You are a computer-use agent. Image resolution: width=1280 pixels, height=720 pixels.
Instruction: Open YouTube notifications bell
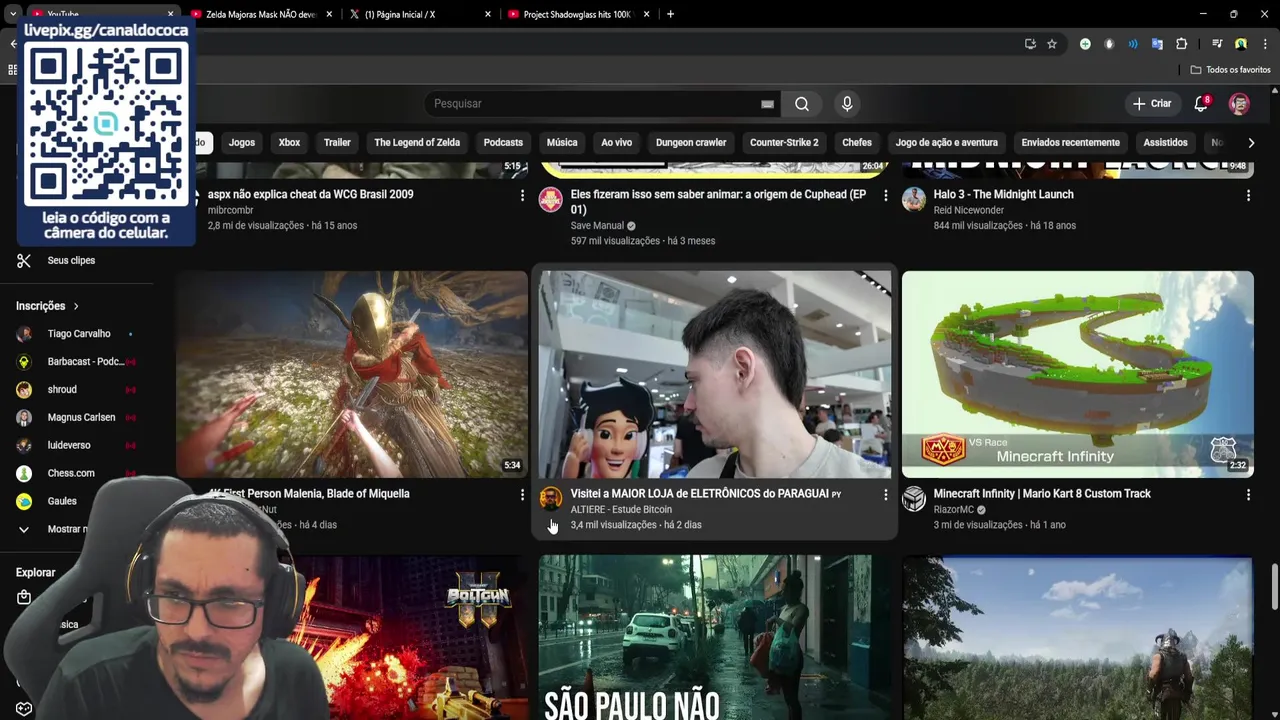click(1201, 104)
